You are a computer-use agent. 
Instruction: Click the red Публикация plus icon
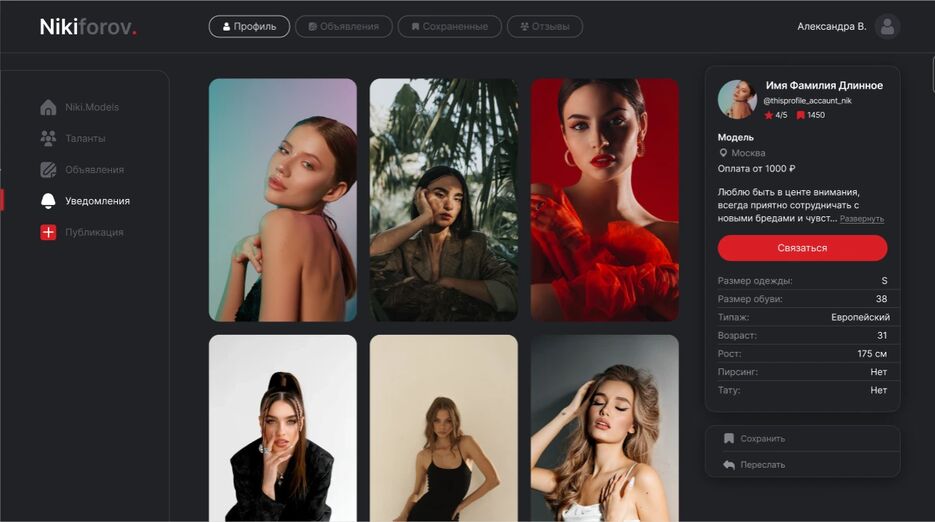point(48,232)
